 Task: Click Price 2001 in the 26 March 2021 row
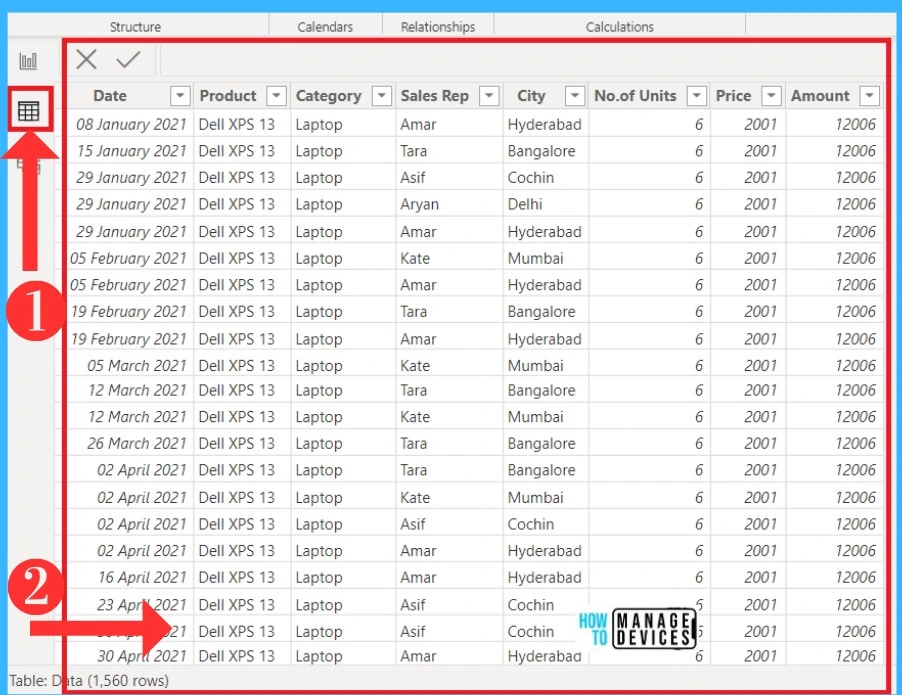click(760, 443)
